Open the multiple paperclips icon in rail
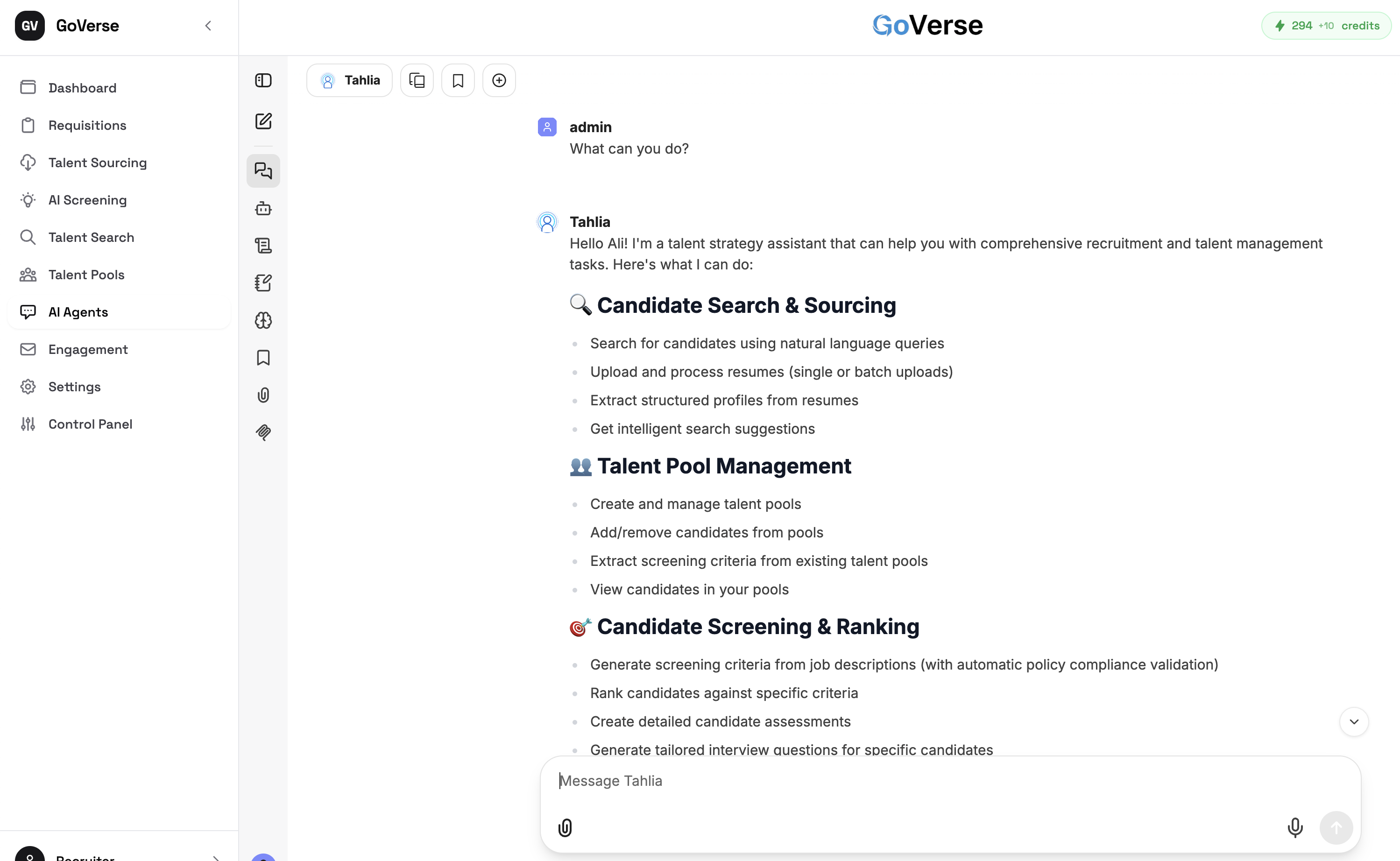The width and height of the screenshot is (1400, 861). click(263, 432)
